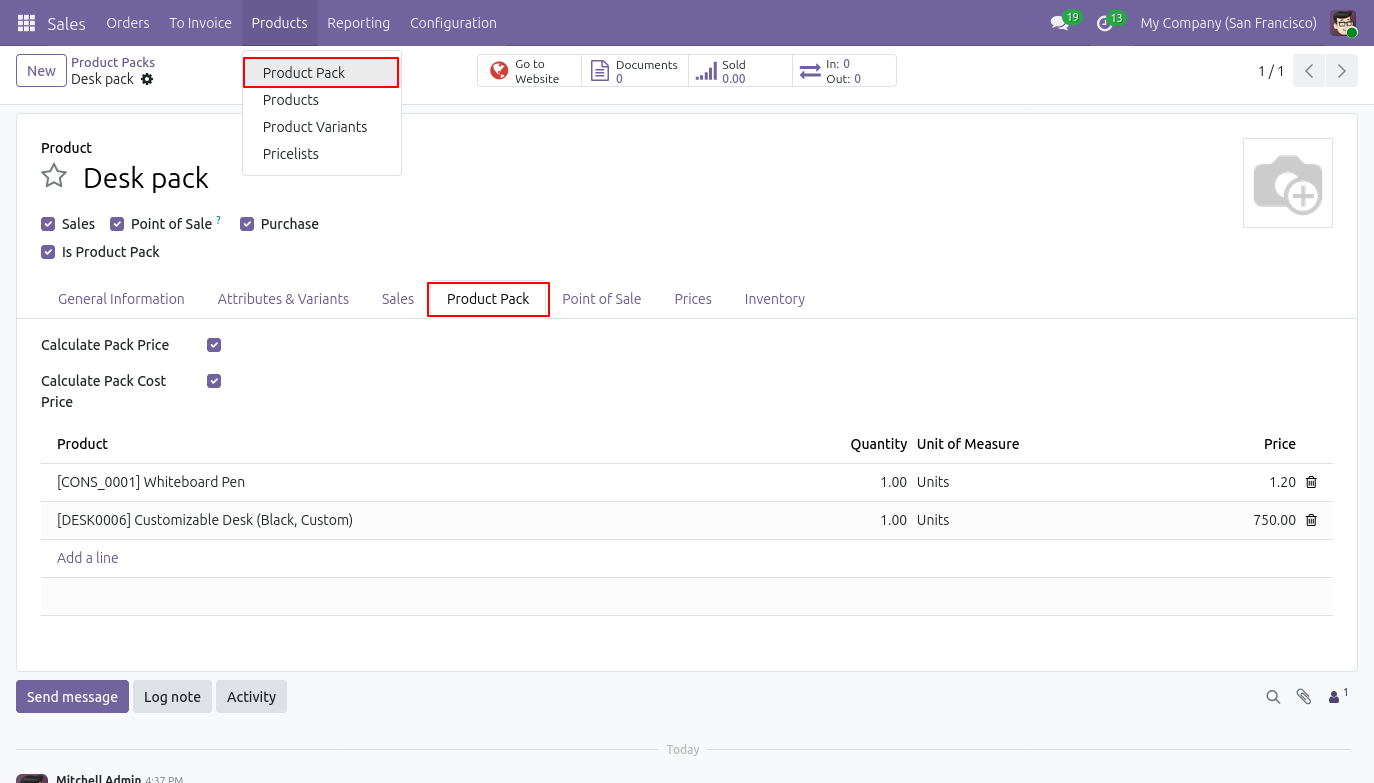Select Product Pack in dropdown menu

point(321,73)
